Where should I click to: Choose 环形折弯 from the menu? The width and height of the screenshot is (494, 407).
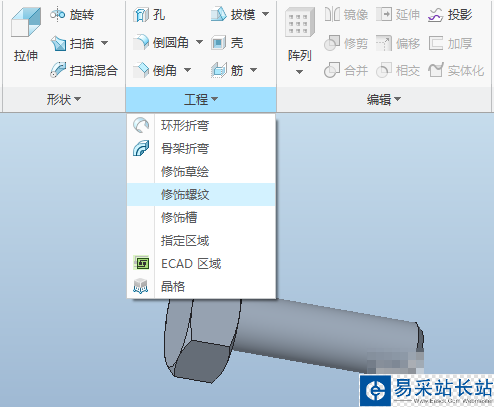click(201, 126)
